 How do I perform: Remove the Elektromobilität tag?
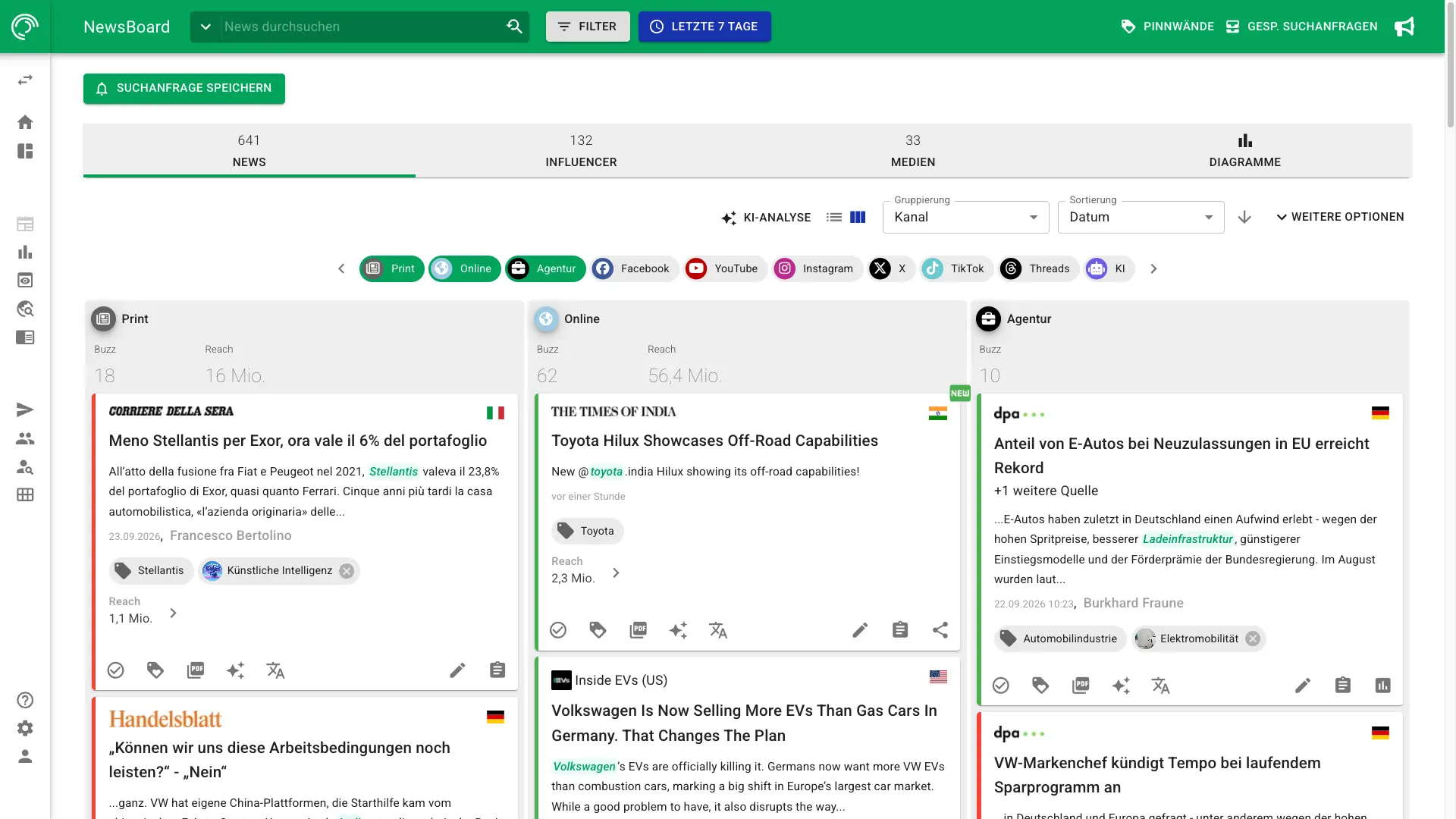pyautogui.click(x=1253, y=639)
